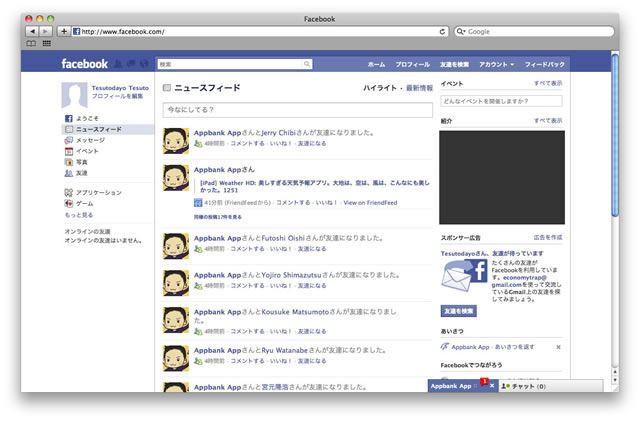The image size is (640, 421).
Task: Click プロフィールを編集 link
Action: [117, 96]
